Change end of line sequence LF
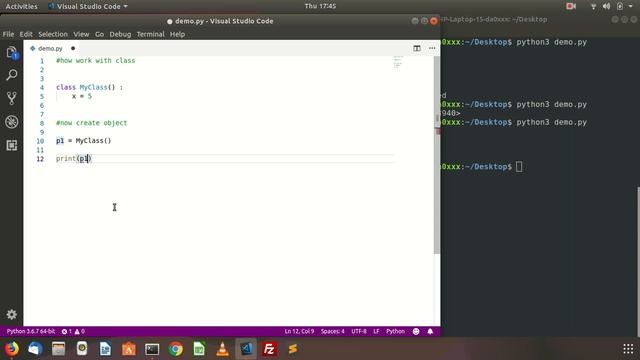 [x=376, y=331]
